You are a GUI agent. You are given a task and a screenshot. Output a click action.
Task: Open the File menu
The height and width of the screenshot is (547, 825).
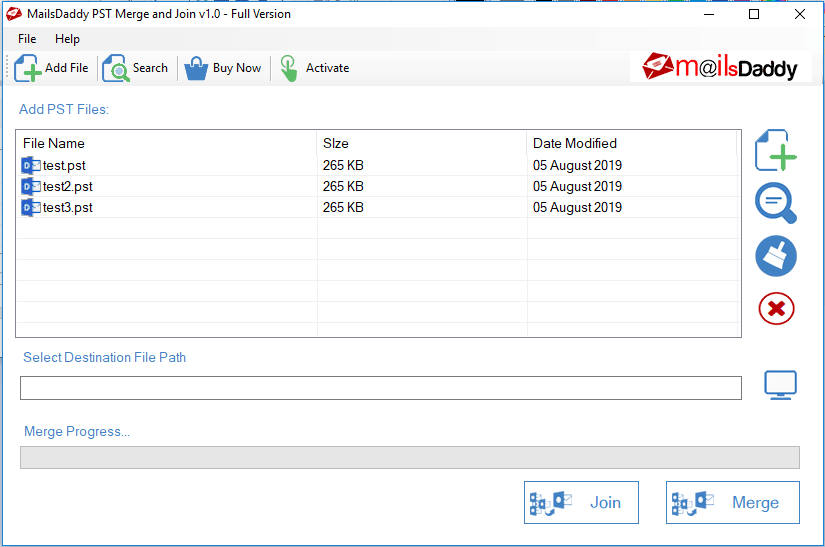tap(27, 39)
